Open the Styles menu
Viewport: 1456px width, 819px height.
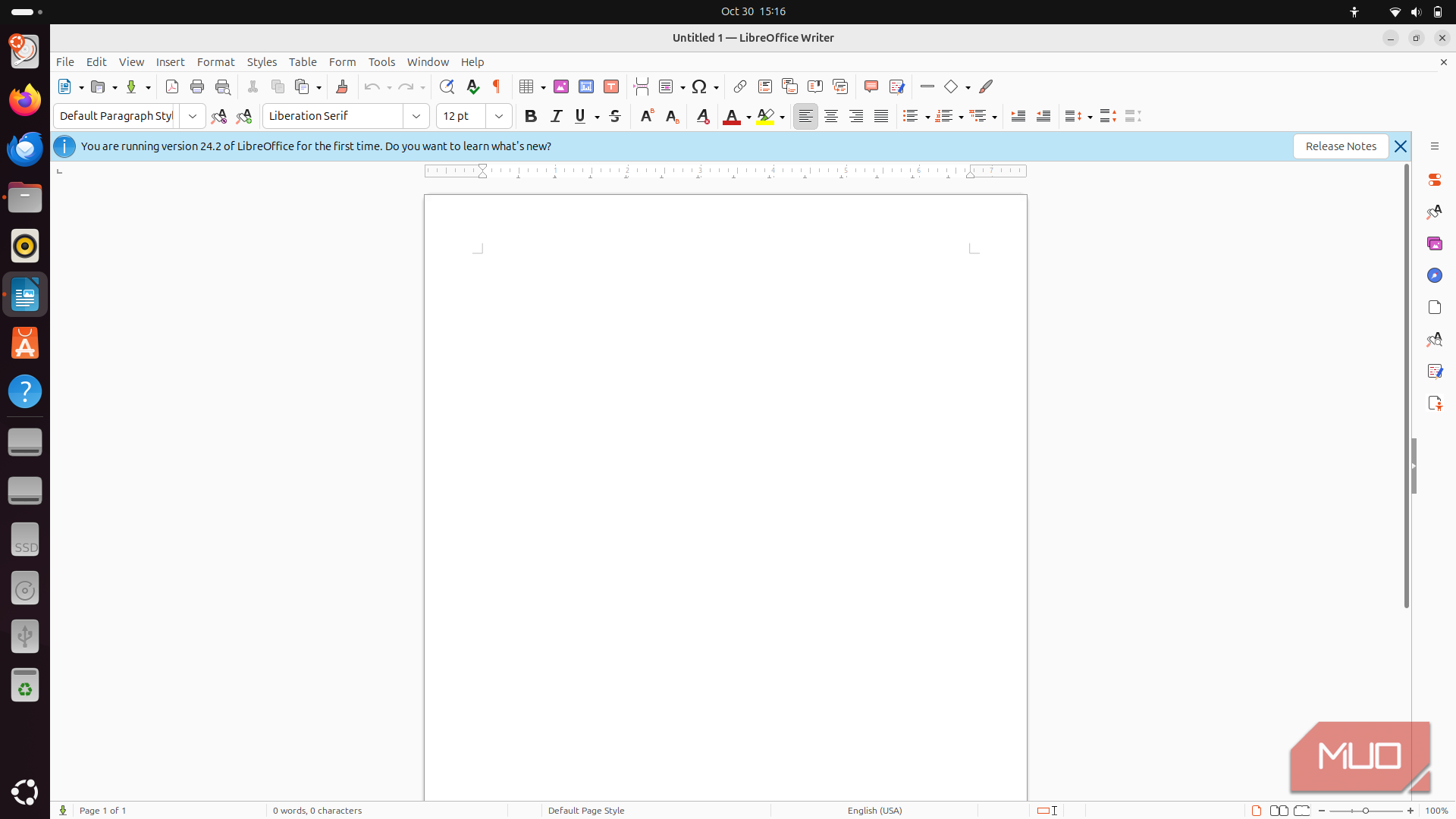[x=262, y=62]
